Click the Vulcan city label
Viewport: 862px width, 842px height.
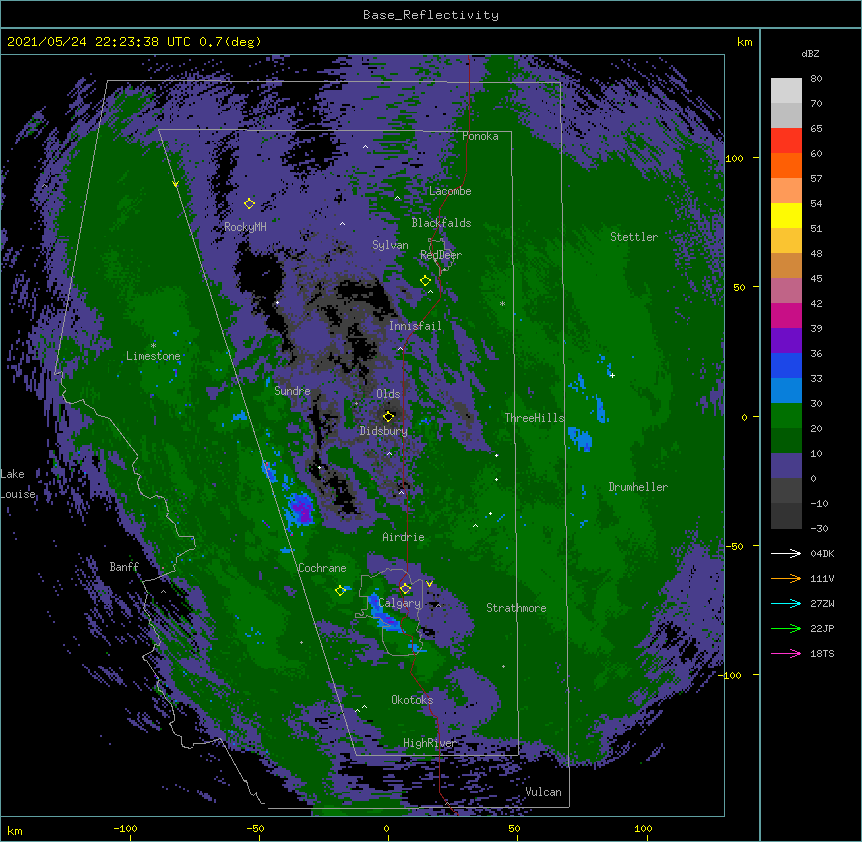[x=544, y=792]
